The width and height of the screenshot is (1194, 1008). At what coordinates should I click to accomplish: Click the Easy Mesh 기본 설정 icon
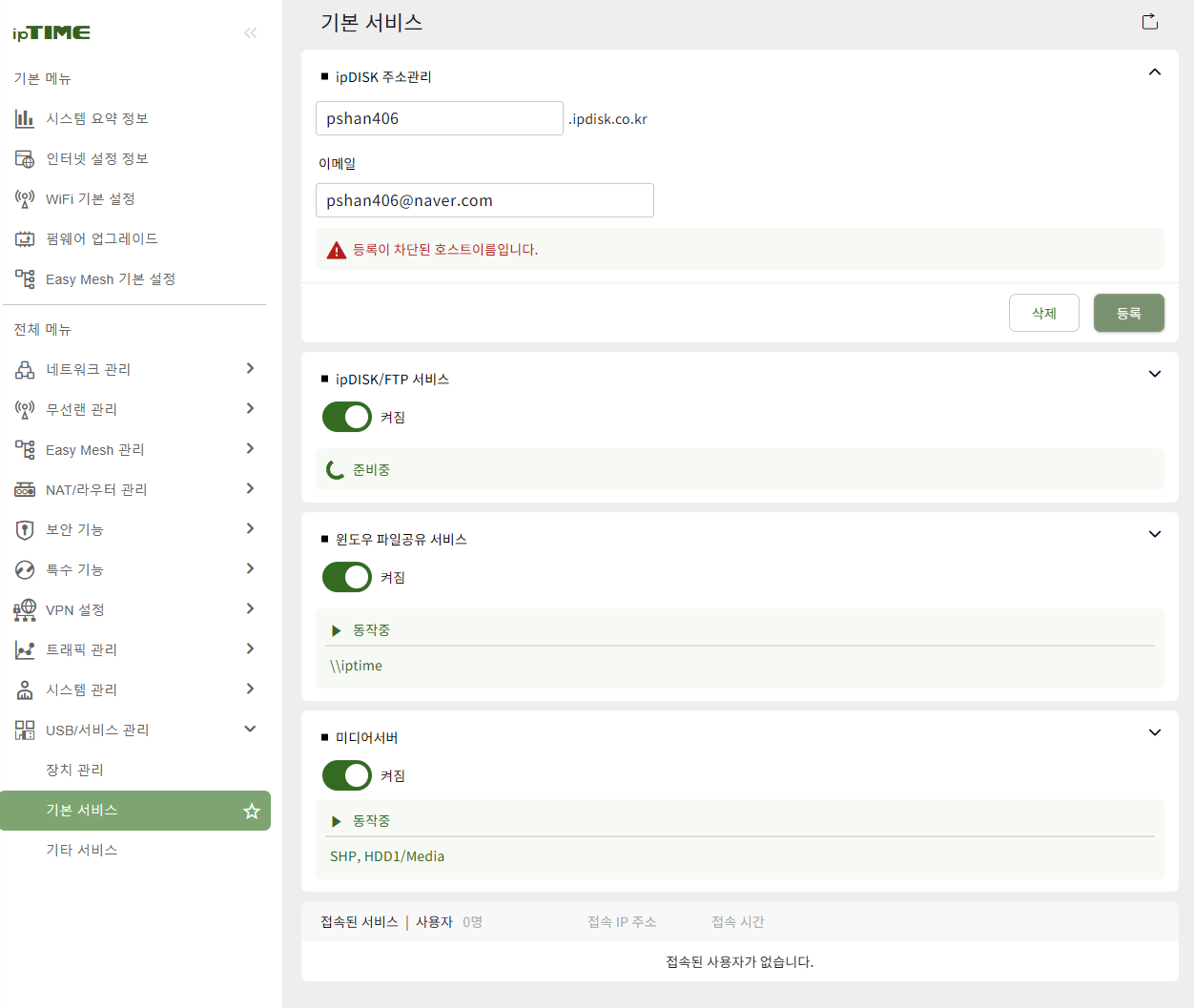point(25,278)
